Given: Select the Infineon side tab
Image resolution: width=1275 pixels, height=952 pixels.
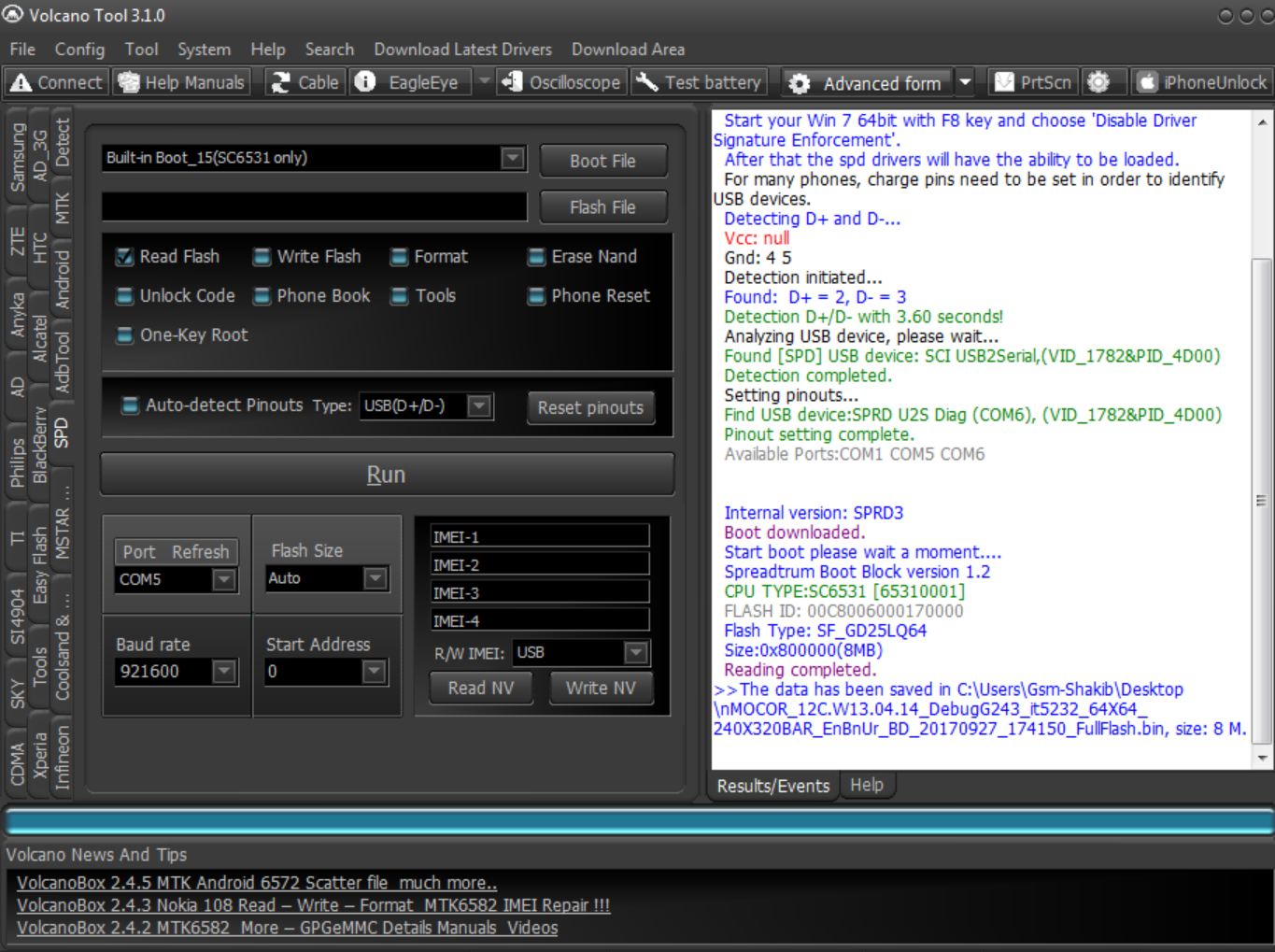Looking at the screenshot, I should pos(62,758).
